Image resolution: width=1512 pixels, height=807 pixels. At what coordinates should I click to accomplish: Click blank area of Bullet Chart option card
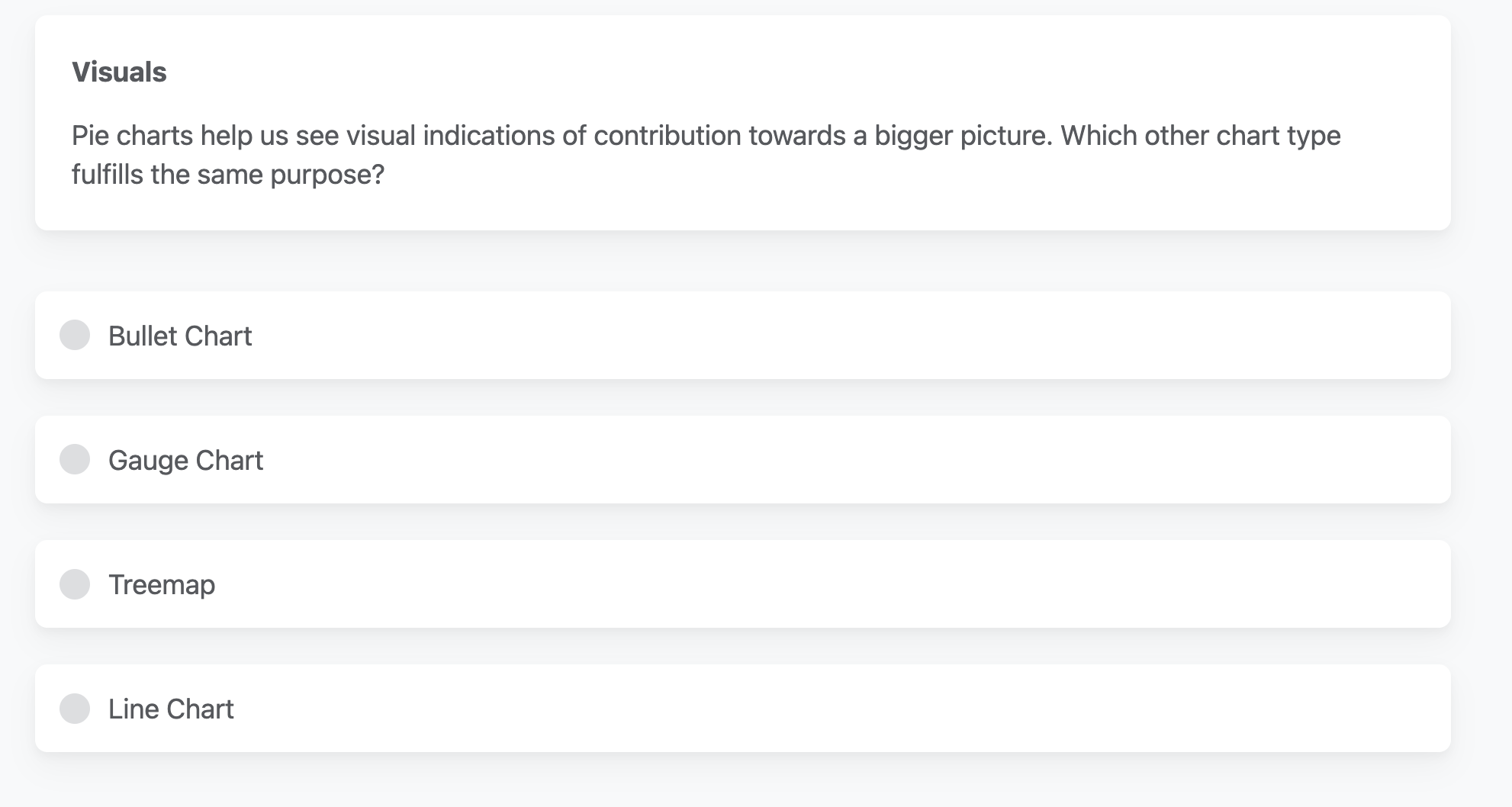839,336
